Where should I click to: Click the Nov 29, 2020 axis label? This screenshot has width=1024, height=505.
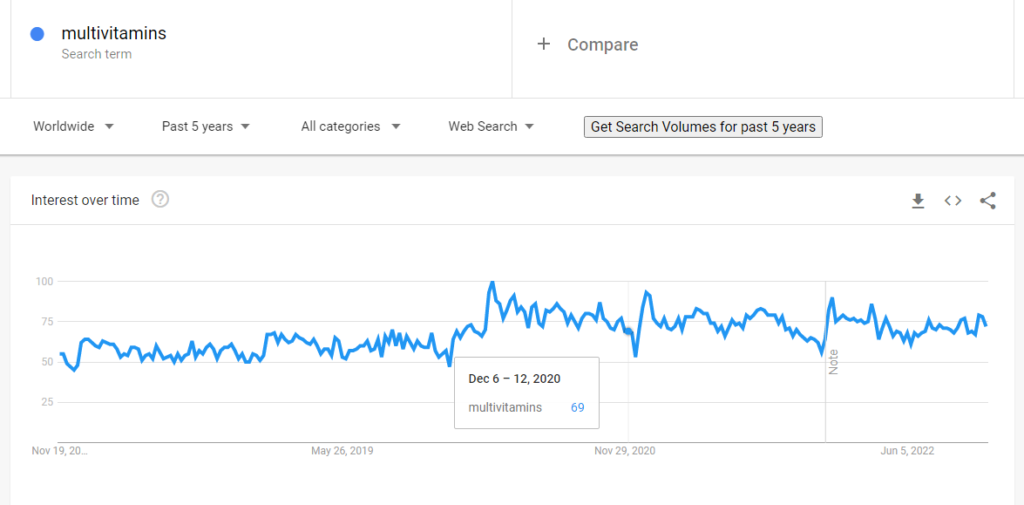coord(625,451)
